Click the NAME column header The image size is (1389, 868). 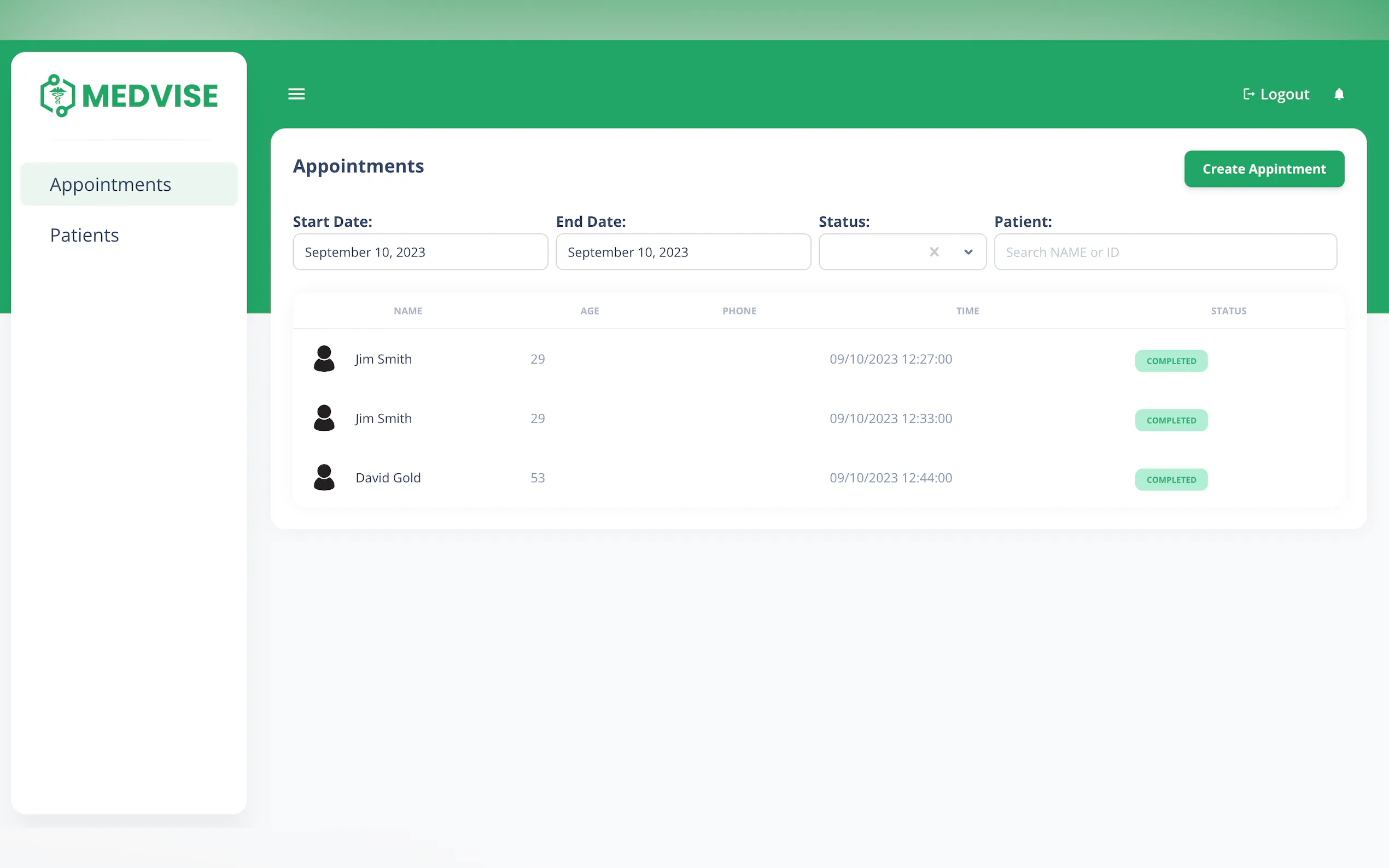(408, 310)
